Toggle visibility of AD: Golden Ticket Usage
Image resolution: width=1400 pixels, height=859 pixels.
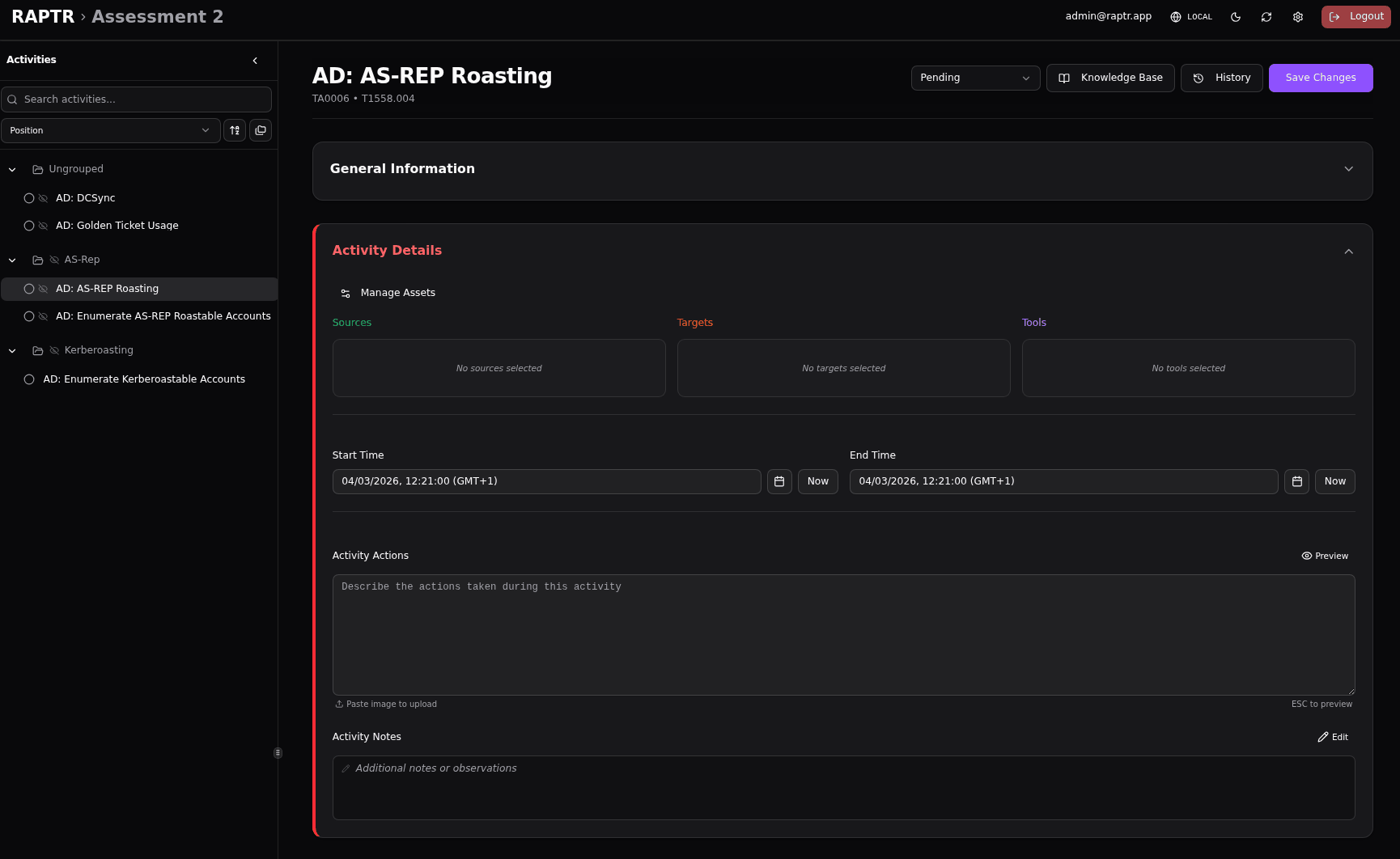pyautogui.click(x=43, y=226)
